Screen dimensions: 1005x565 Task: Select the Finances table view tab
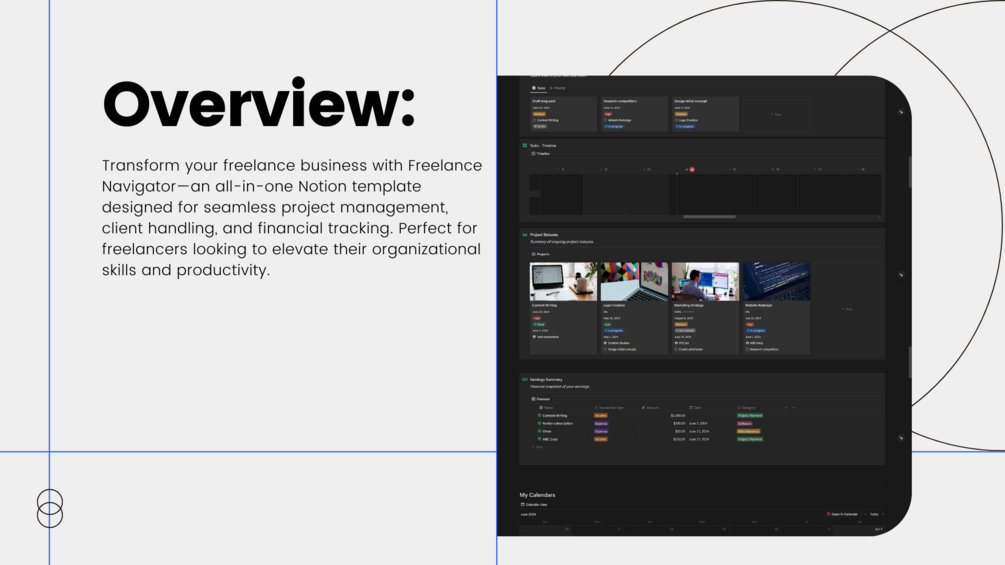click(540, 399)
